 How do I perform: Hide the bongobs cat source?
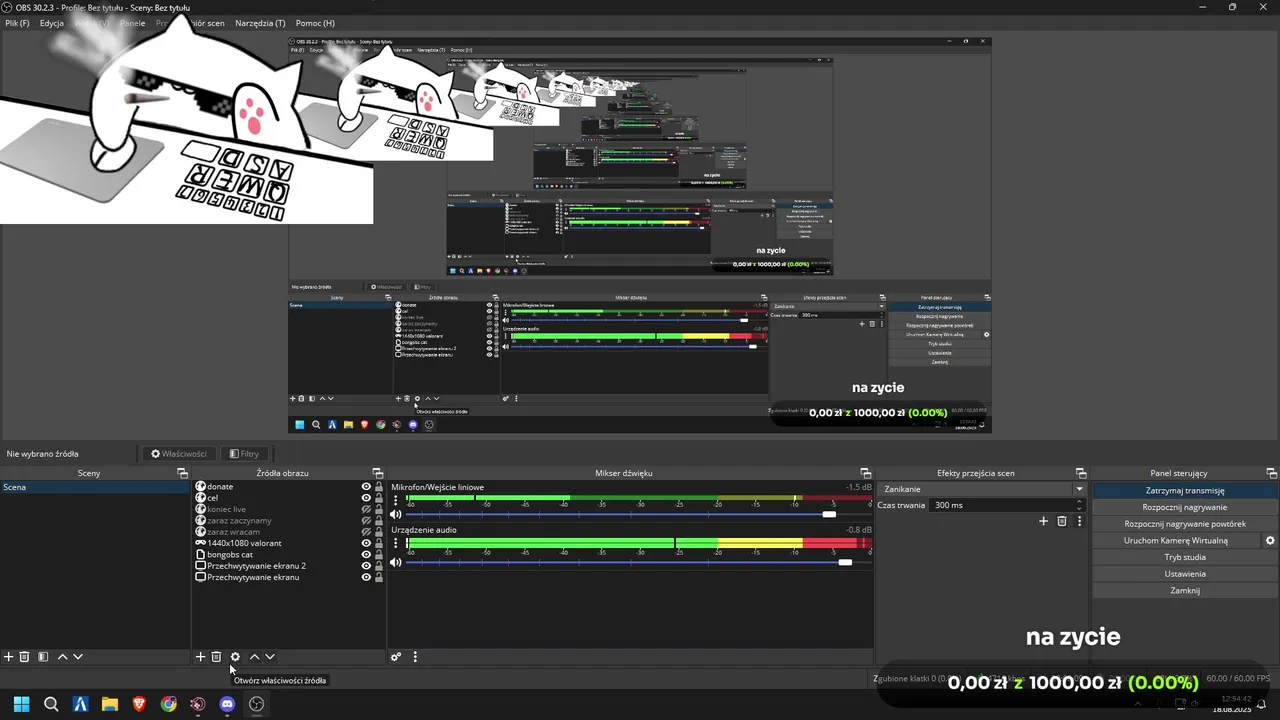(x=366, y=554)
